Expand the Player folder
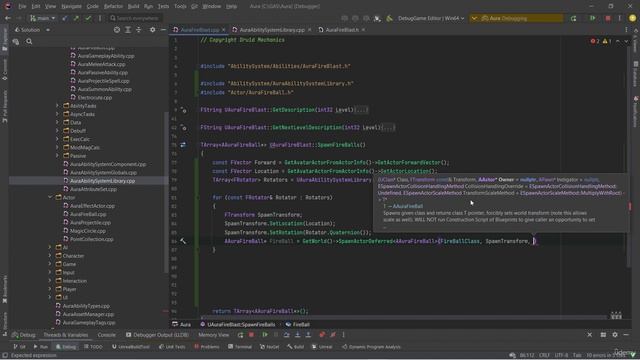This screenshot has height=360, width=640. pyautogui.click(x=50, y=289)
